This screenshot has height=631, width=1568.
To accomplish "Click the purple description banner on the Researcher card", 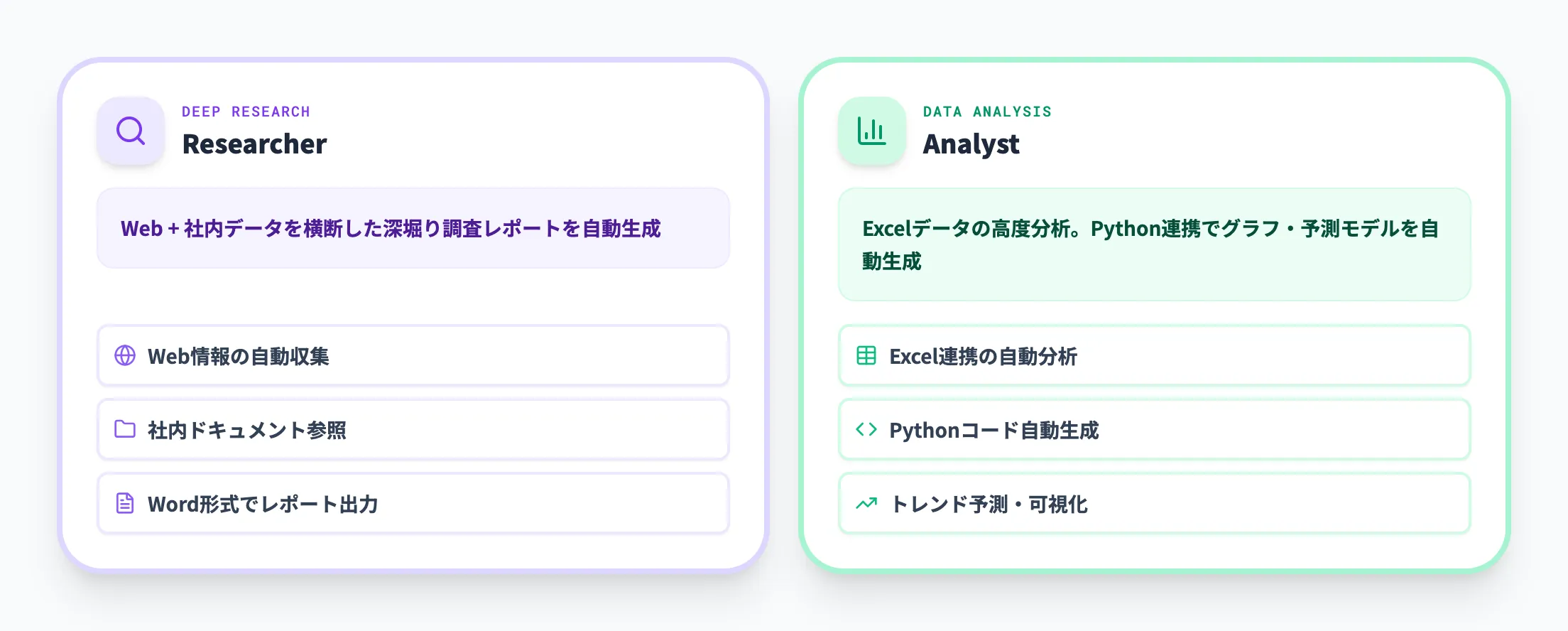I will coord(414,228).
